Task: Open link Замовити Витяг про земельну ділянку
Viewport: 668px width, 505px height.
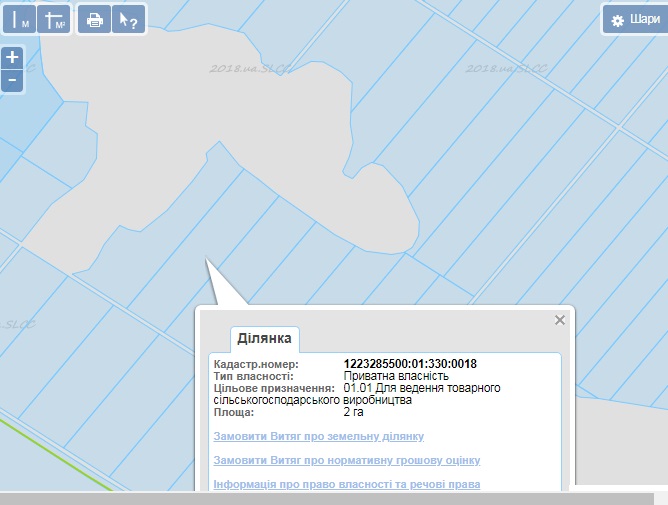Action: pyautogui.click(x=319, y=436)
